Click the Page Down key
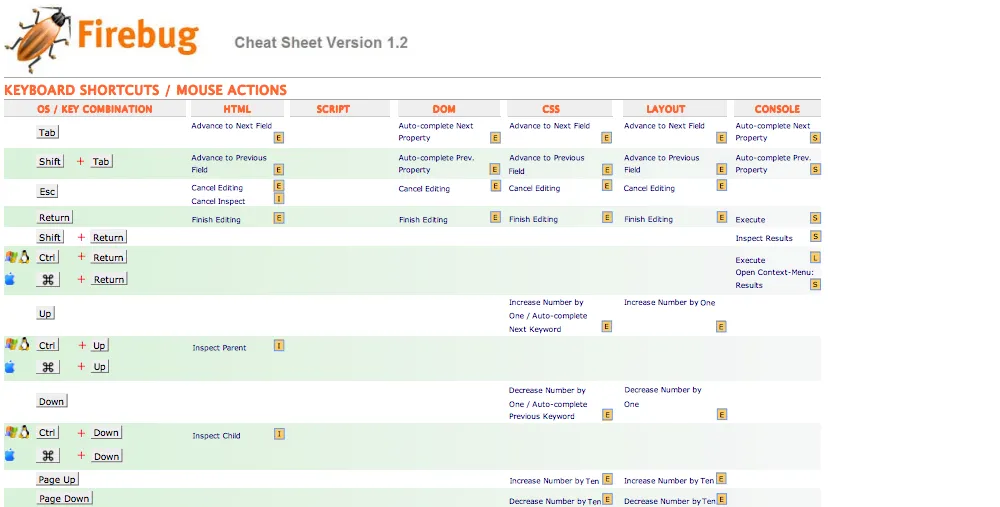The image size is (1000, 507). (64, 499)
